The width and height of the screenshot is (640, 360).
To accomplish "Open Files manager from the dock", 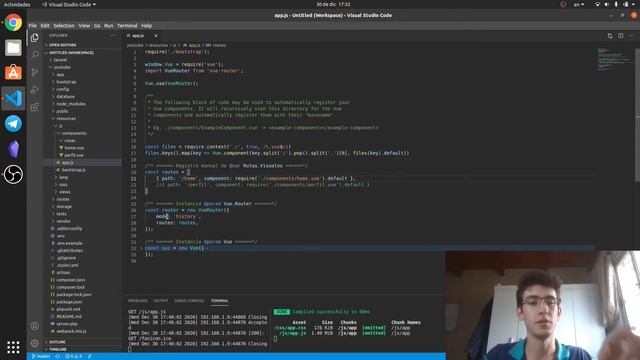I will point(13,48).
